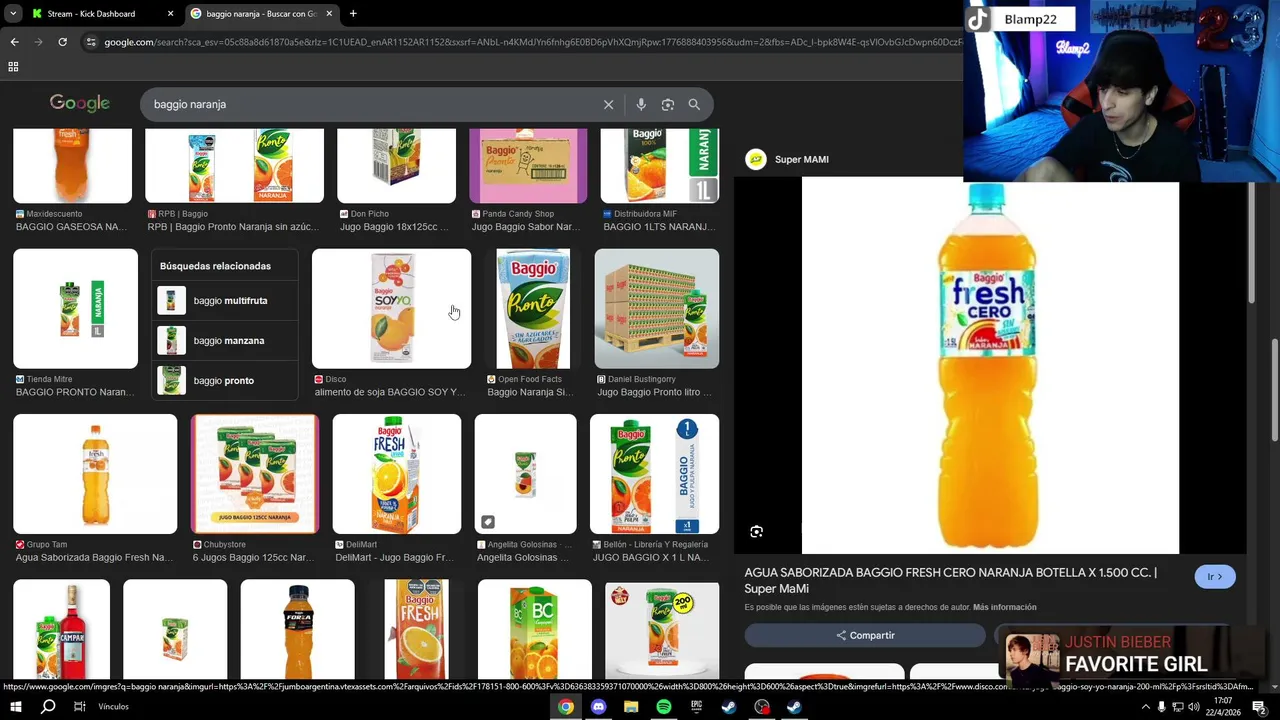The width and height of the screenshot is (1280, 720).
Task: Reload the page in Chrome
Action: click(x=62, y=42)
